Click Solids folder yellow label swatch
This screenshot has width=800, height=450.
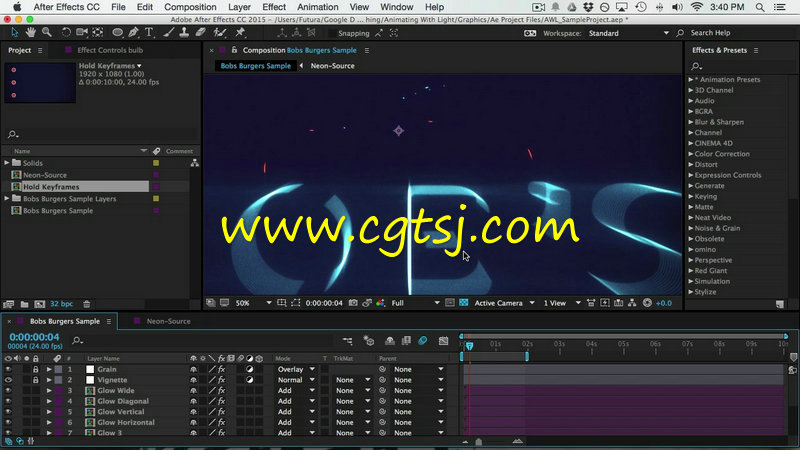156,163
